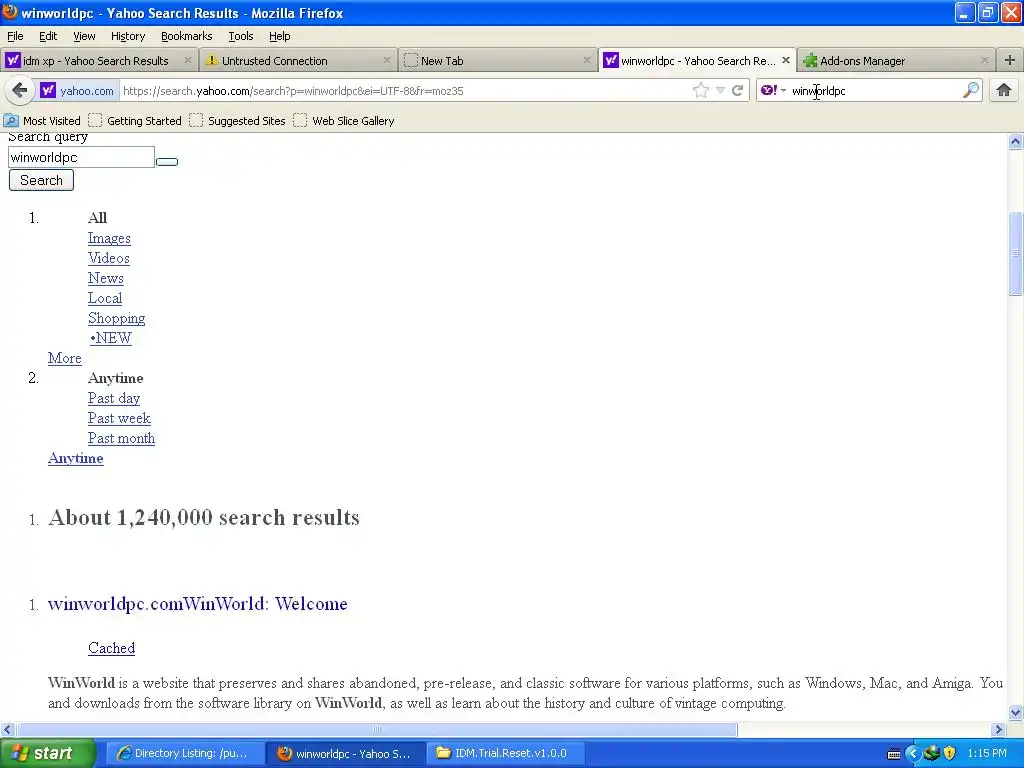Open the Shopping search link

tap(116, 318)
